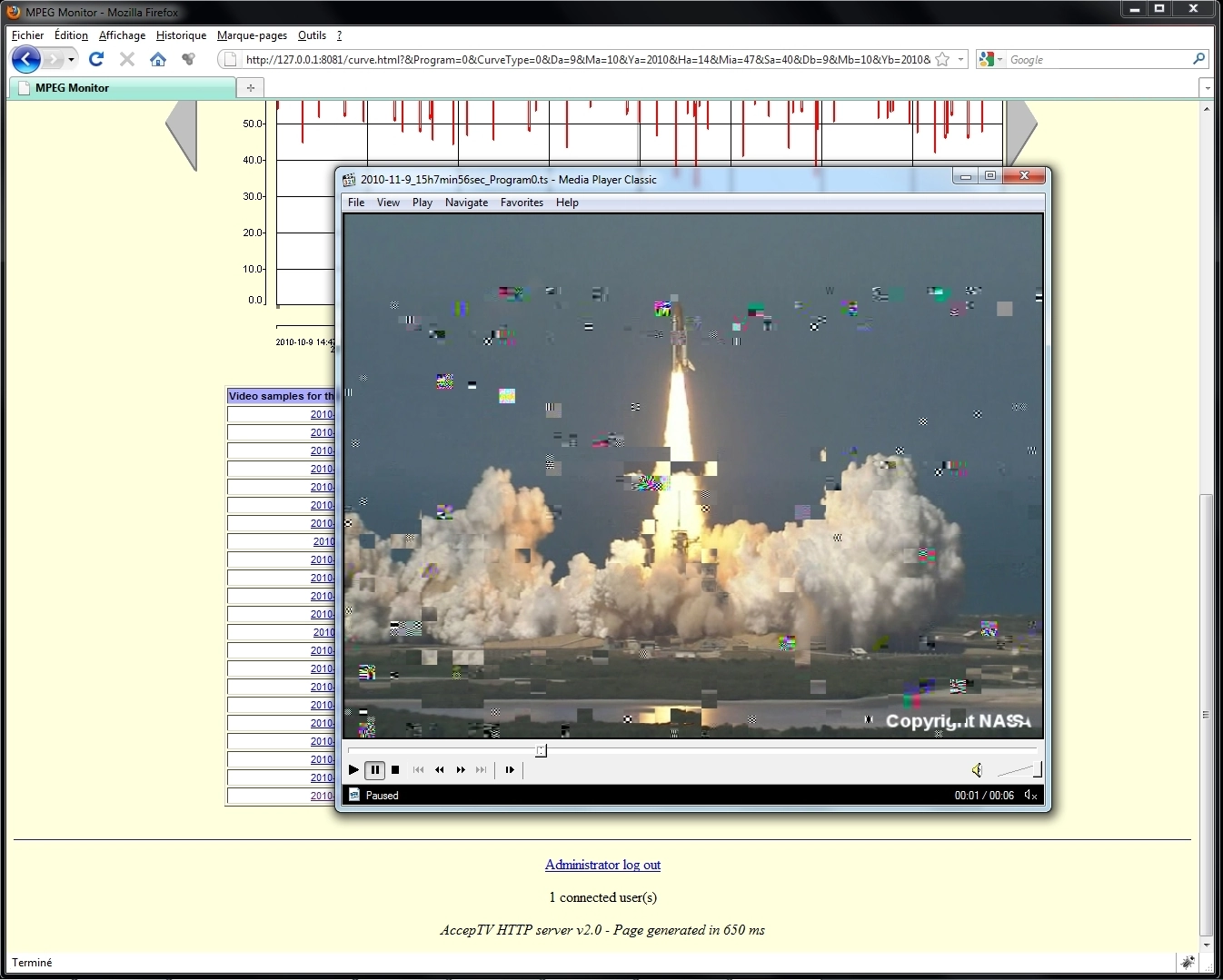Click the frame step button
Viewport: 1223px width, 980px height.
tap(510, 770)
